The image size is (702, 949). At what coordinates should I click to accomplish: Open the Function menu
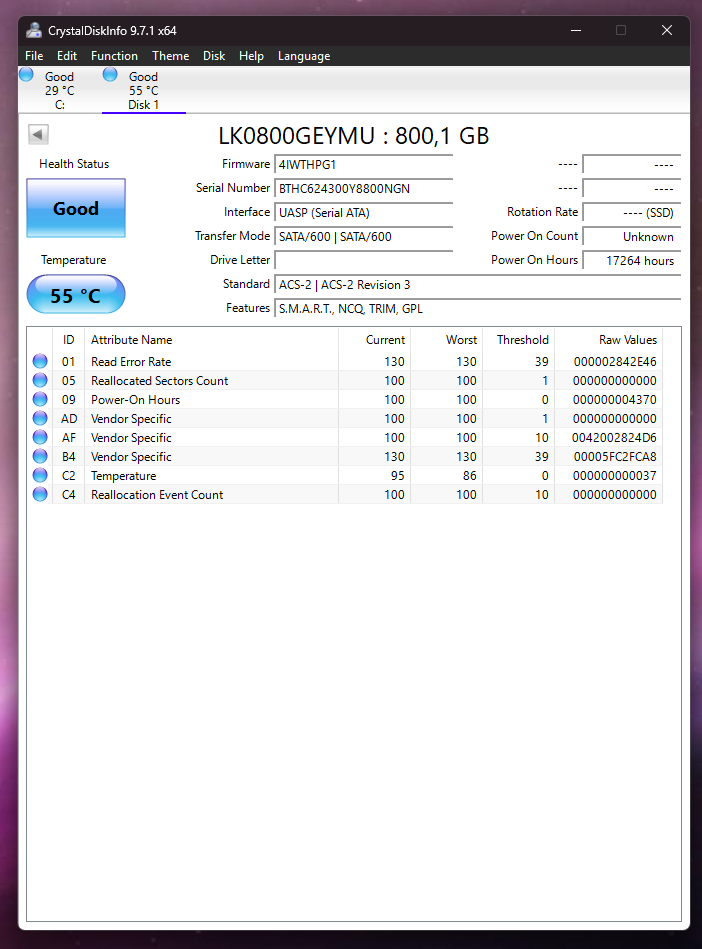tap(114, 56)
